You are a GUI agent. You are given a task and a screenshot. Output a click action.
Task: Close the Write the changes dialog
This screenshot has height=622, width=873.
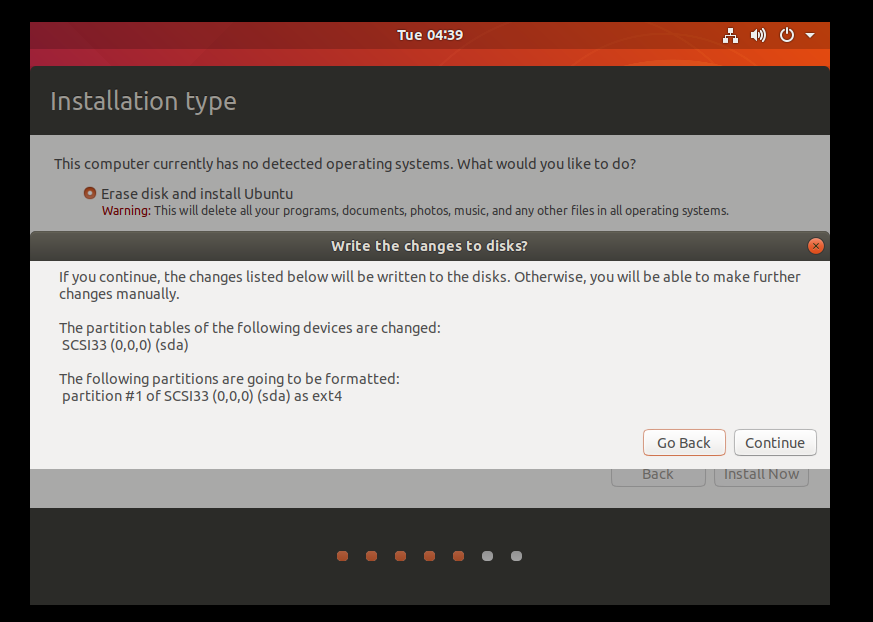[x=816, y=246]
